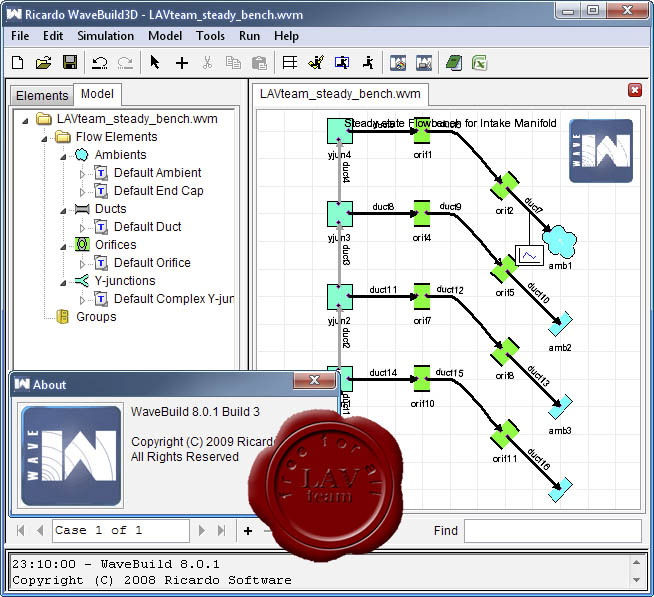Open the Run menu
This screenshot has width=654, height=597.
tap(249, 36)
